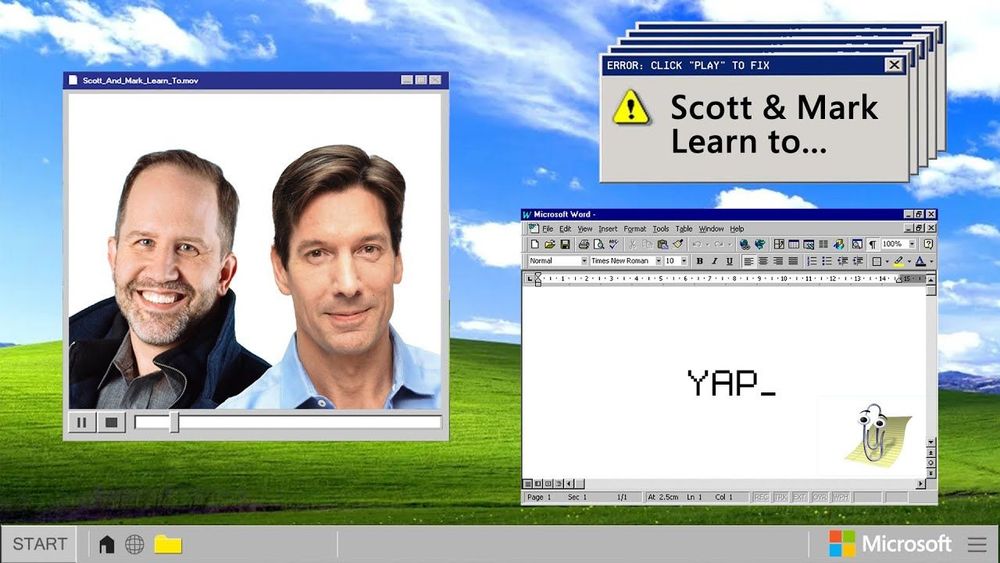
Task: Toggle the OVR overtype status indicator
Action: 820,497
